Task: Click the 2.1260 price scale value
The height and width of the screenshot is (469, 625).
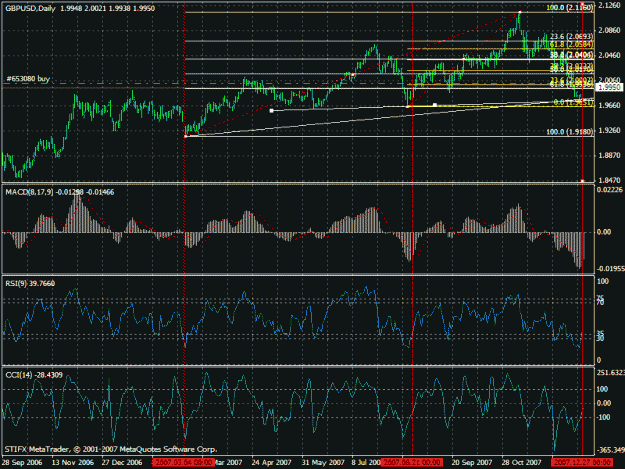Action: coord(610,5)
